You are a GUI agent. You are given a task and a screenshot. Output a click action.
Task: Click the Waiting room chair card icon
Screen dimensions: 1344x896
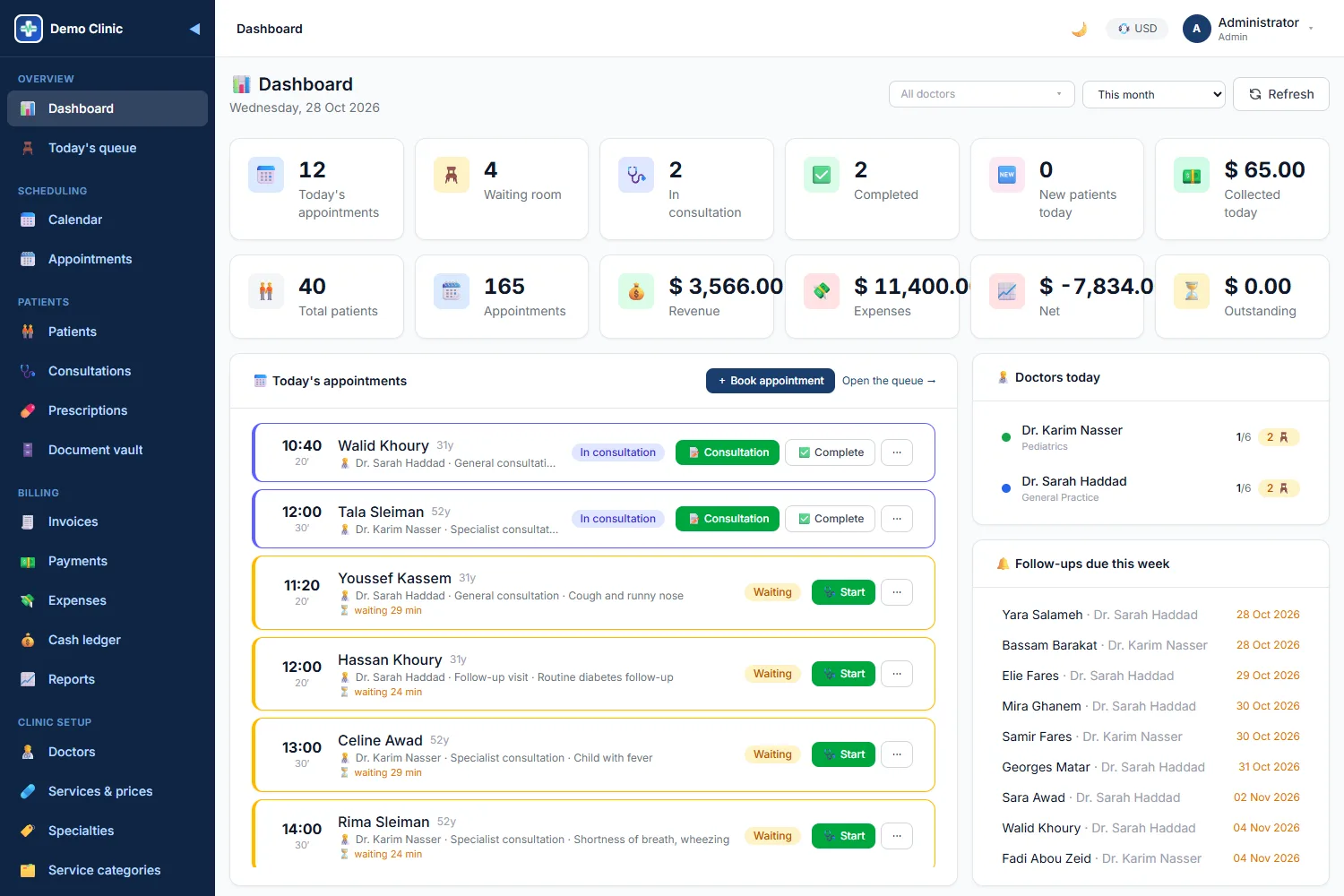[452, 175]
